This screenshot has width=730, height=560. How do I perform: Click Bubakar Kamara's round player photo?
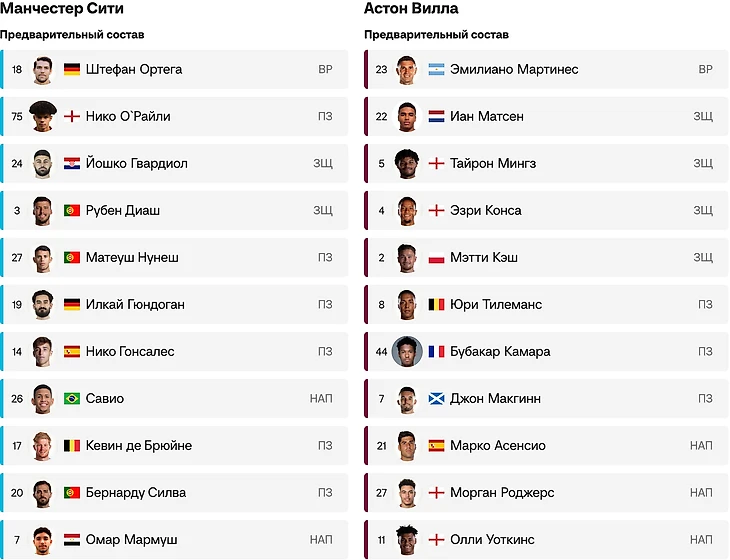coord(406,352)
